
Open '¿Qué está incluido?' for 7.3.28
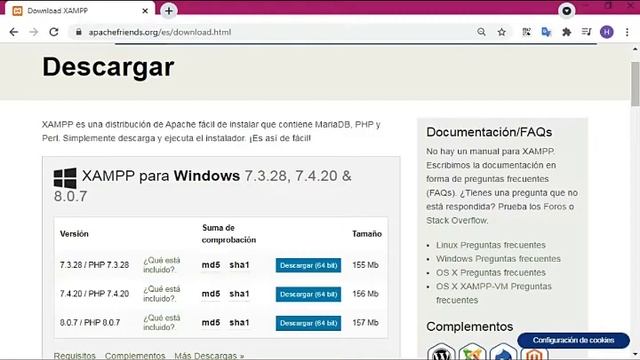coord(162,265)
